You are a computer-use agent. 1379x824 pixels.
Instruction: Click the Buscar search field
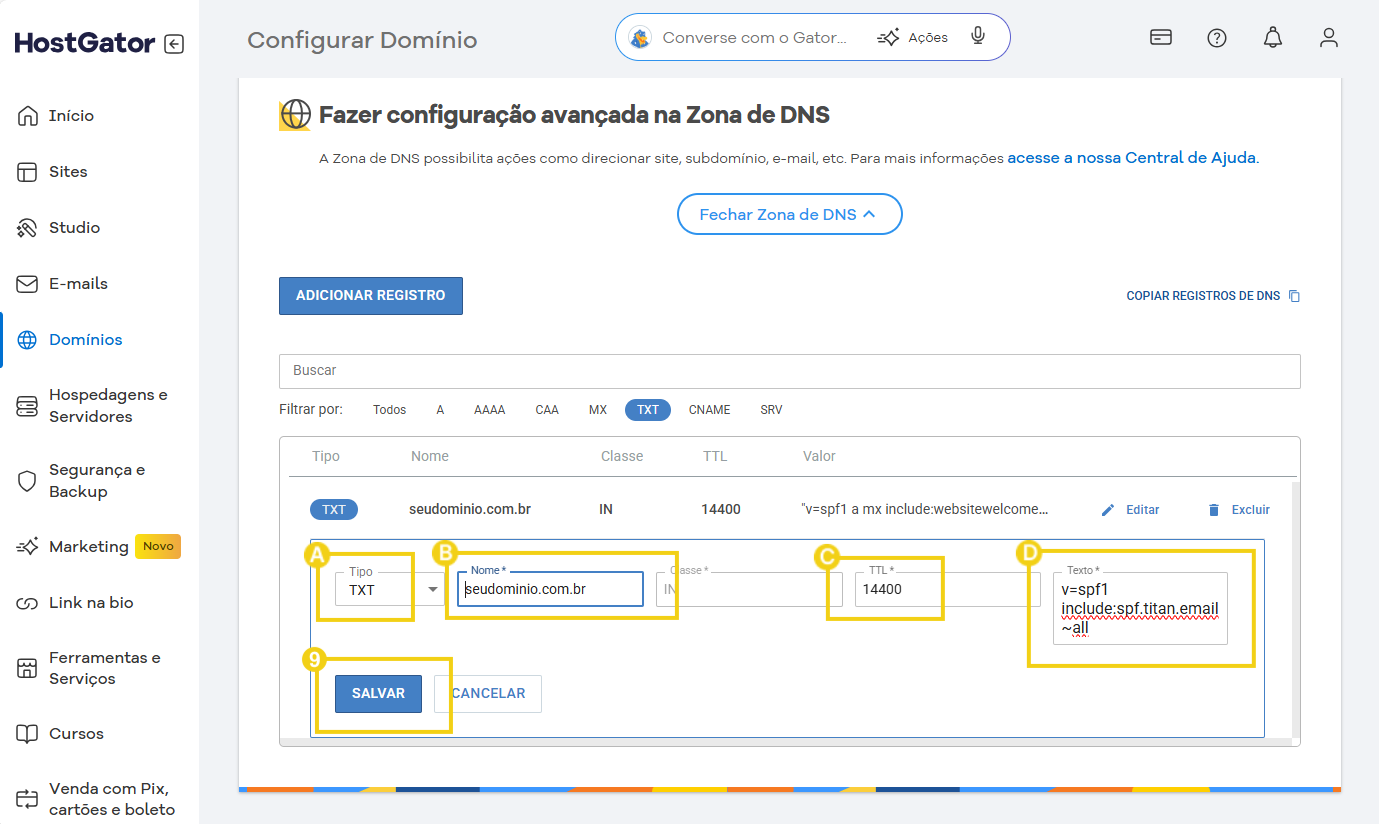coord(789,371)
